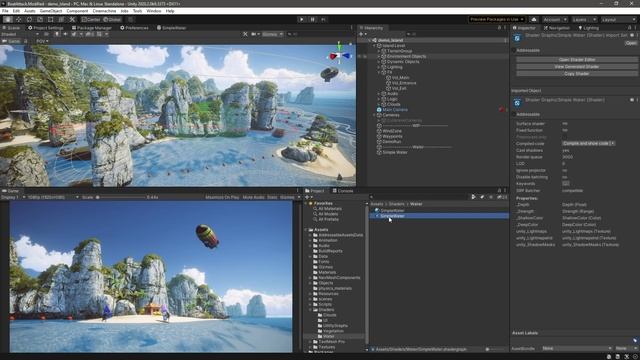Open the custom editor tools icon
The width and height of the screenshot is (640, 360).
click(x=72, y=20)
